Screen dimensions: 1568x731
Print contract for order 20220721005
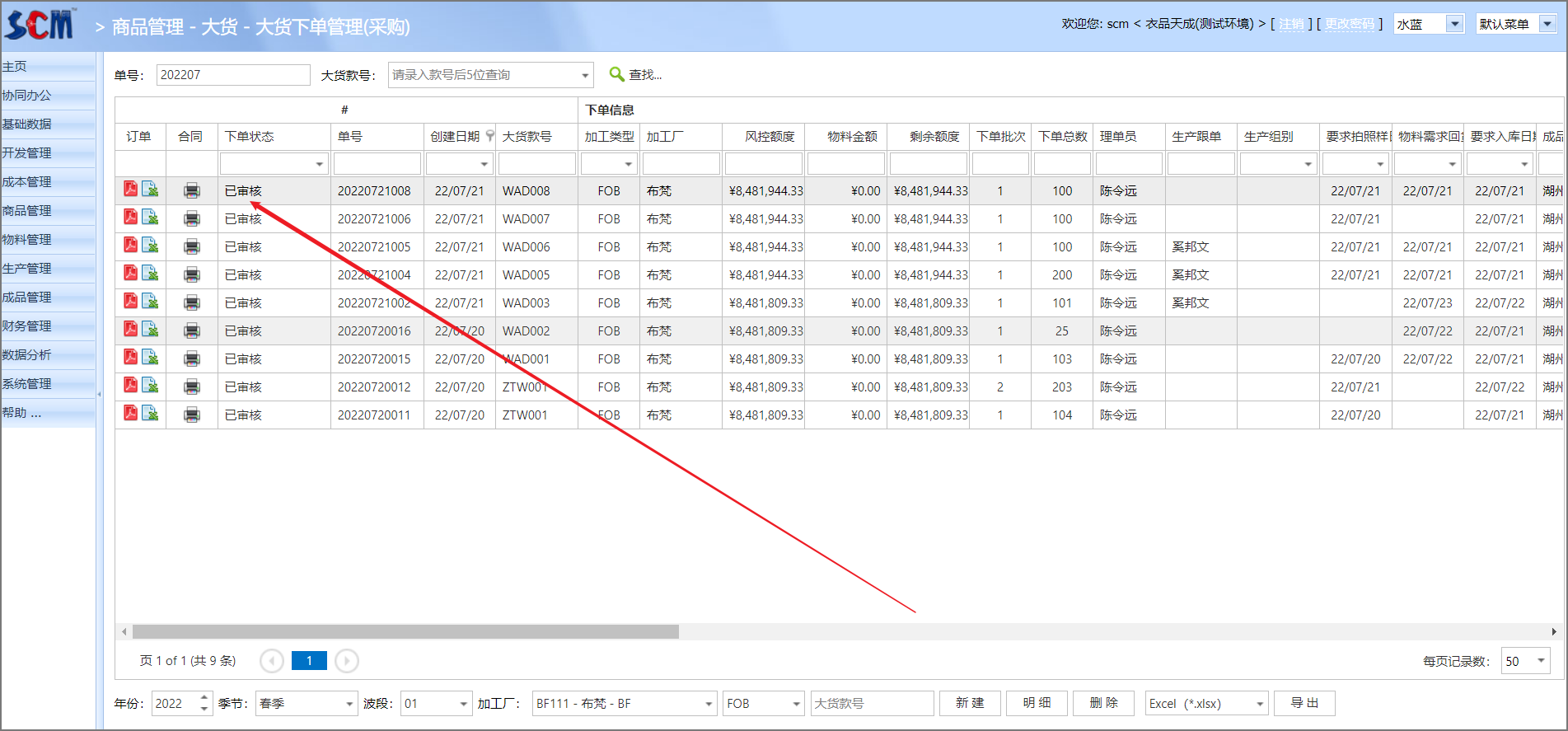[192, 246]
